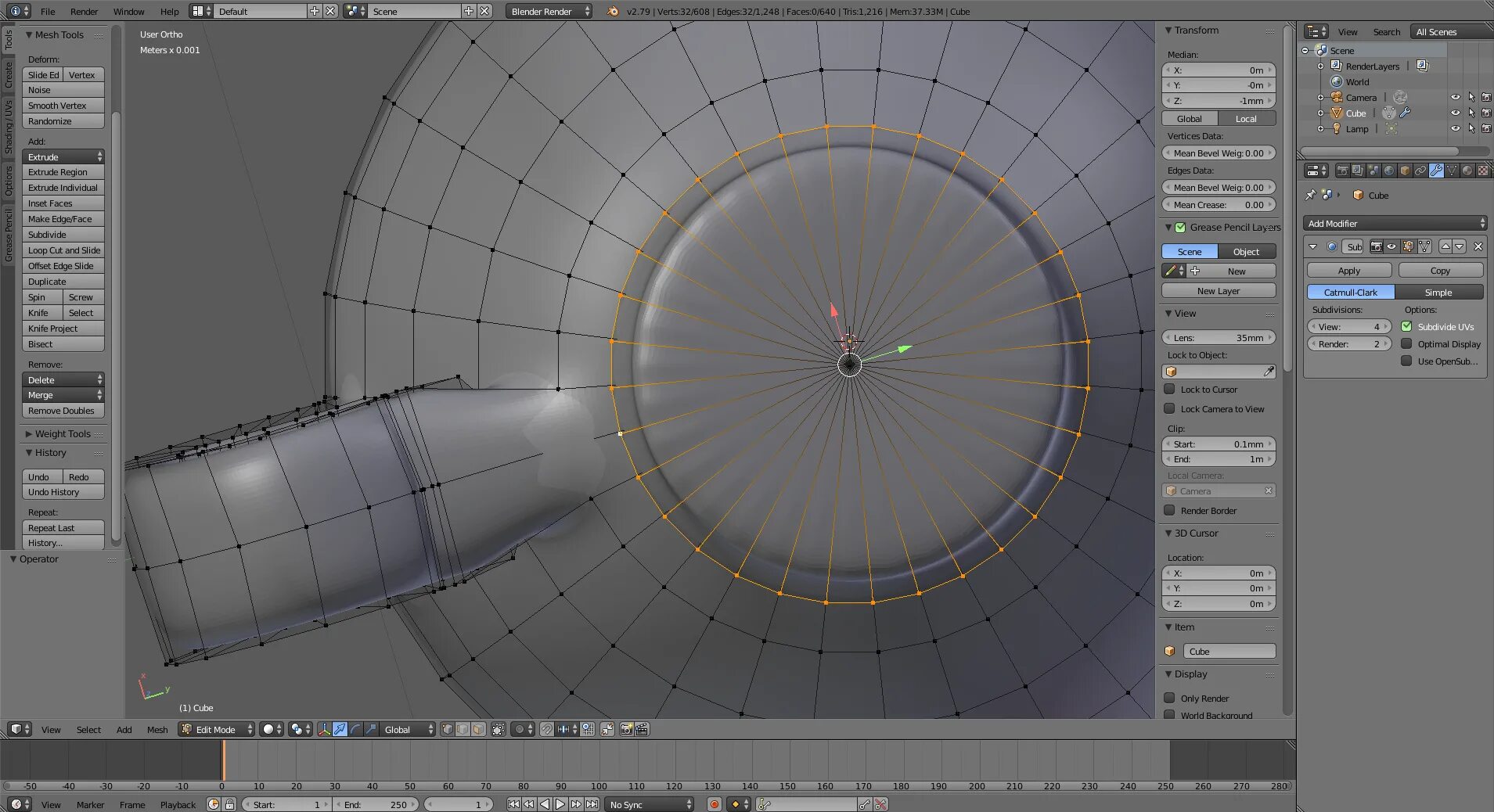The width and height of the screenshot is (1494, 812).
Task: Open the World properties tab icon
Action: 1389,171
